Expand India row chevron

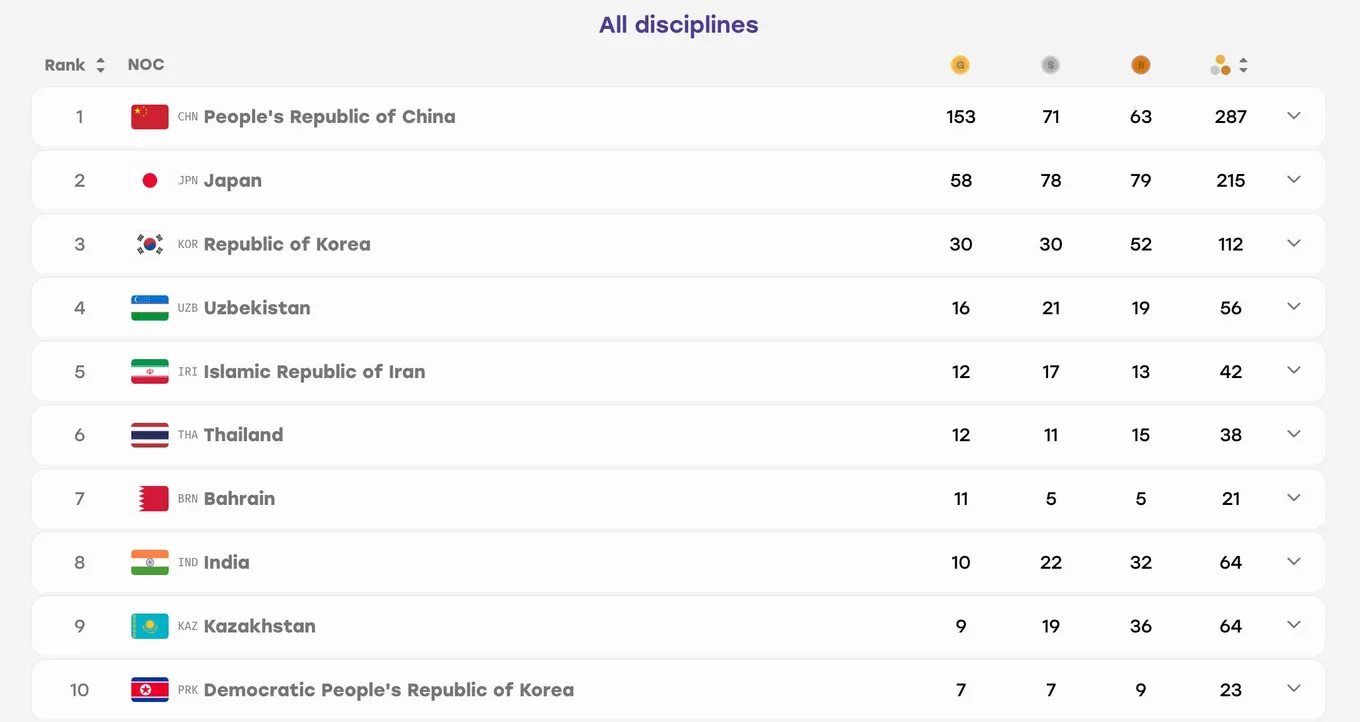coord(1294,561)
